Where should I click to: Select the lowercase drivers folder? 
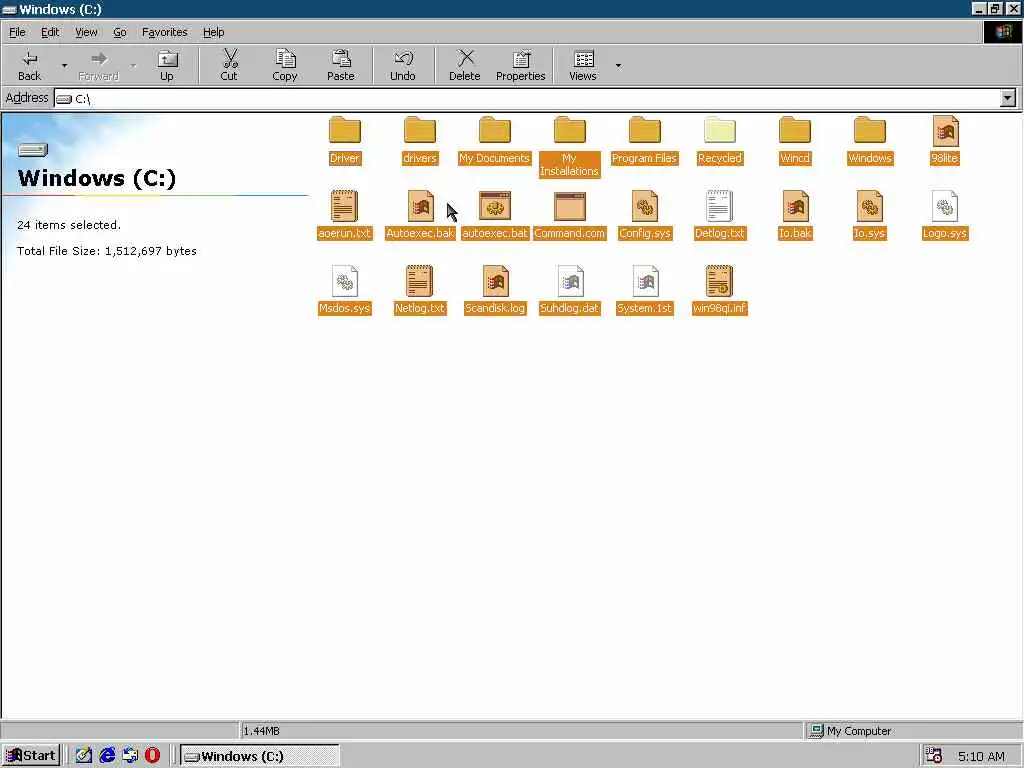[420, 130]
